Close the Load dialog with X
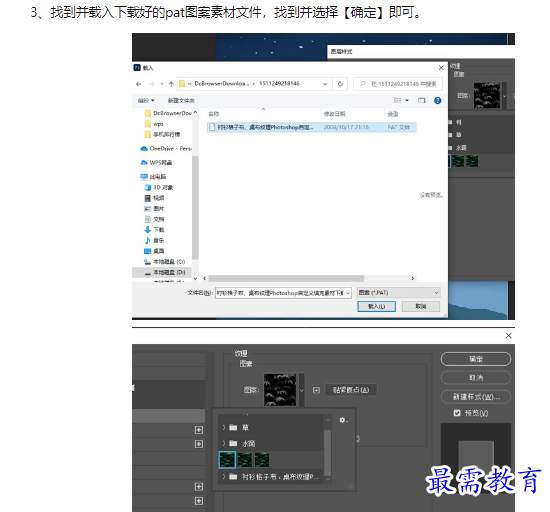The height and width of the screenshot is (512, 550). 441,68
